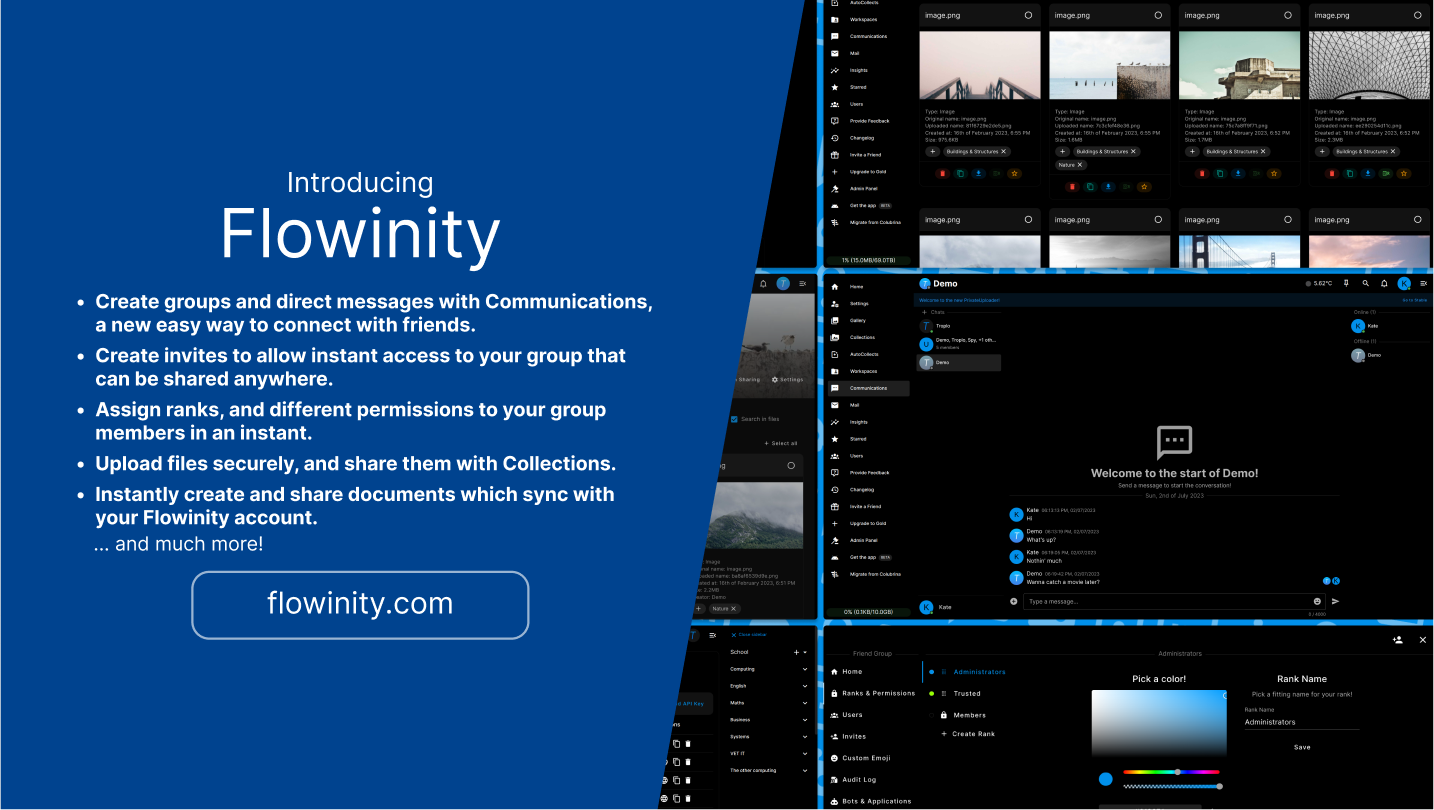Delete the first image.png with red trash icon
Screen dimensions: 1434x810
pyautogui.click(x=941, y=173)
